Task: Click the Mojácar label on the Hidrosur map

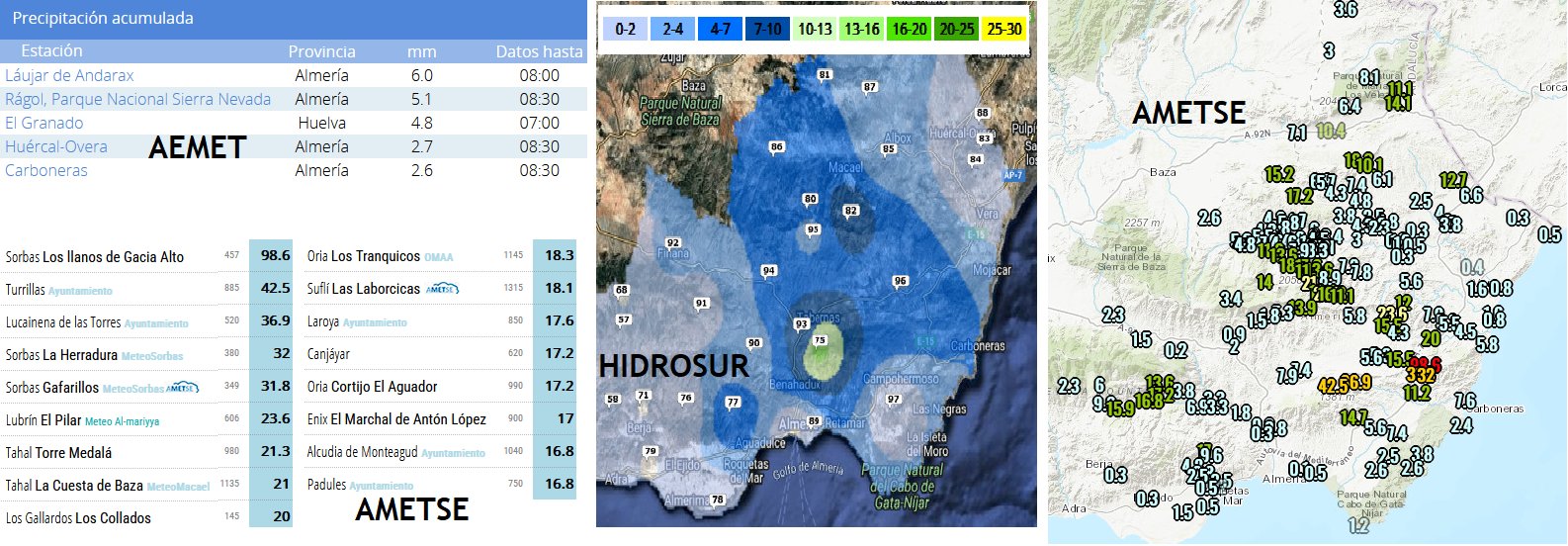Action: point(992,270)
